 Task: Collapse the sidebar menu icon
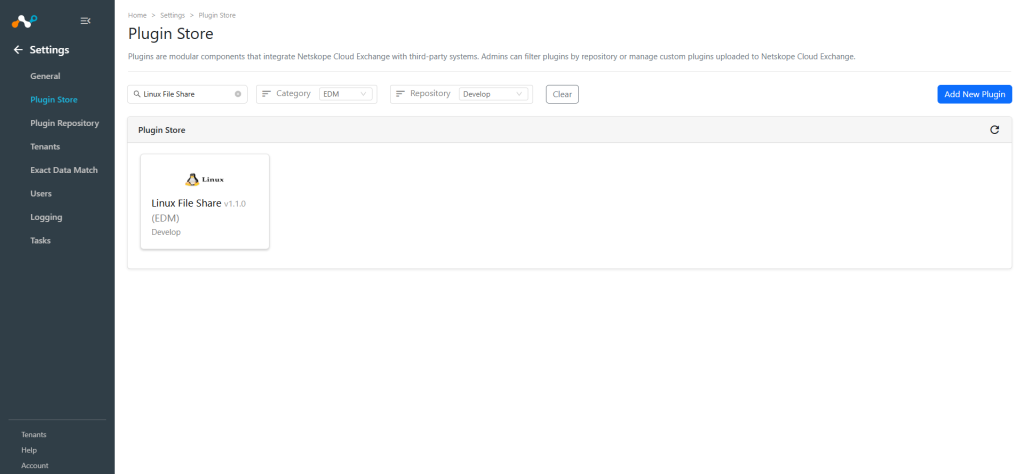pos(85,21)
